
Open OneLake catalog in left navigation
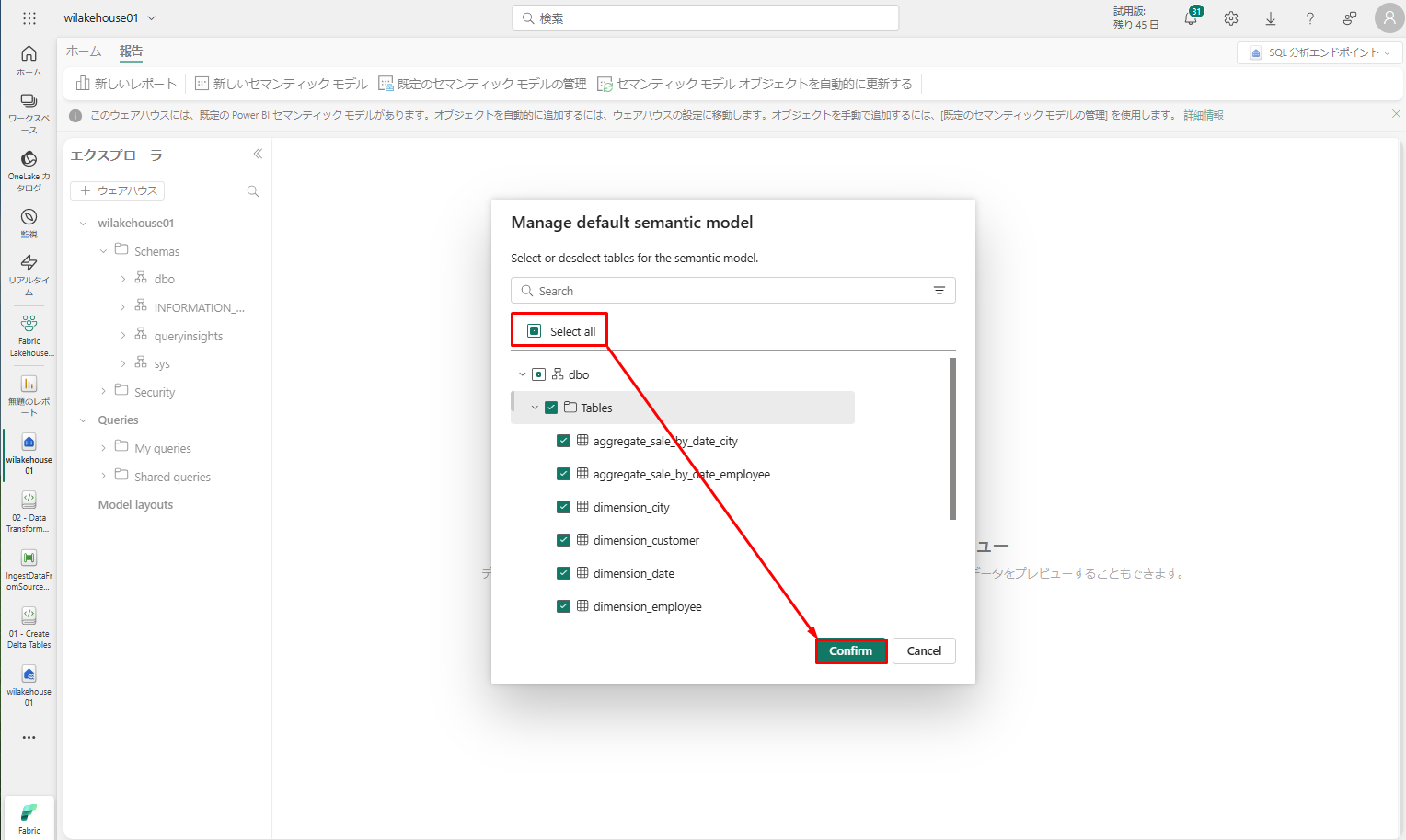pyautogui.click(x=29, y=171)
